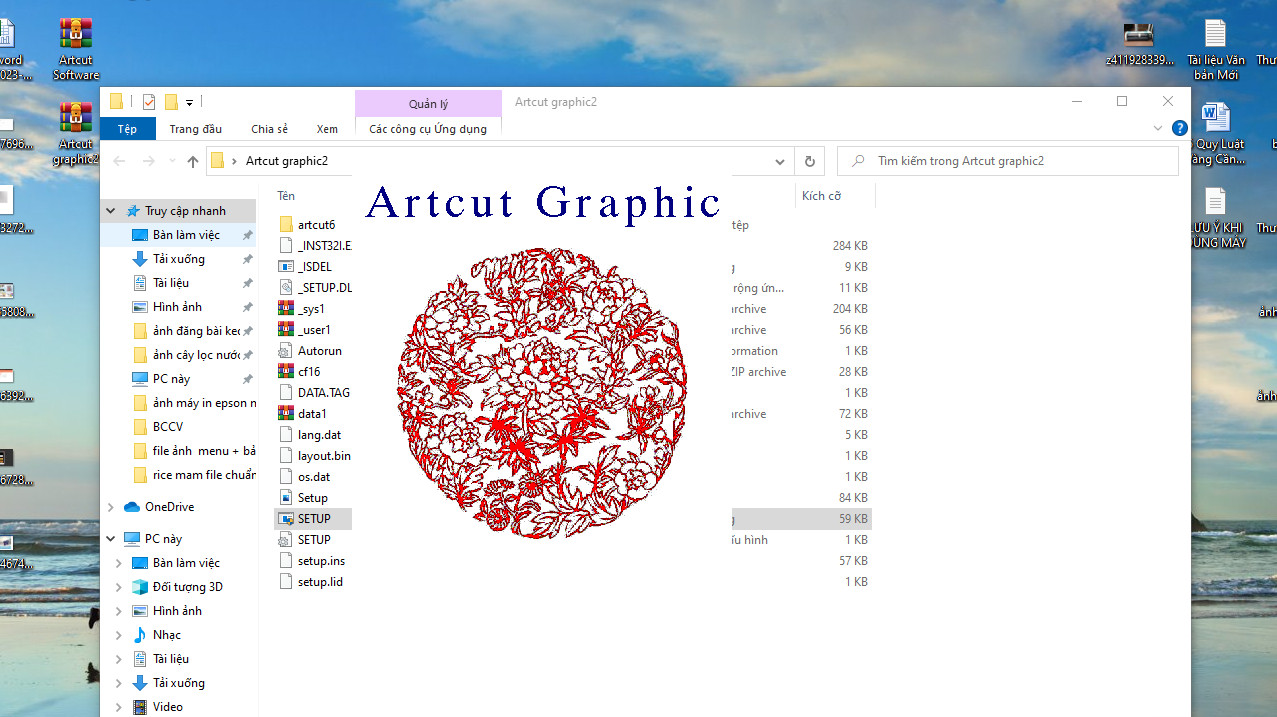This screenshot has height=717, width=1277.
Task: Open Explorer Help question mark icon
Action: pos(1180,128)
